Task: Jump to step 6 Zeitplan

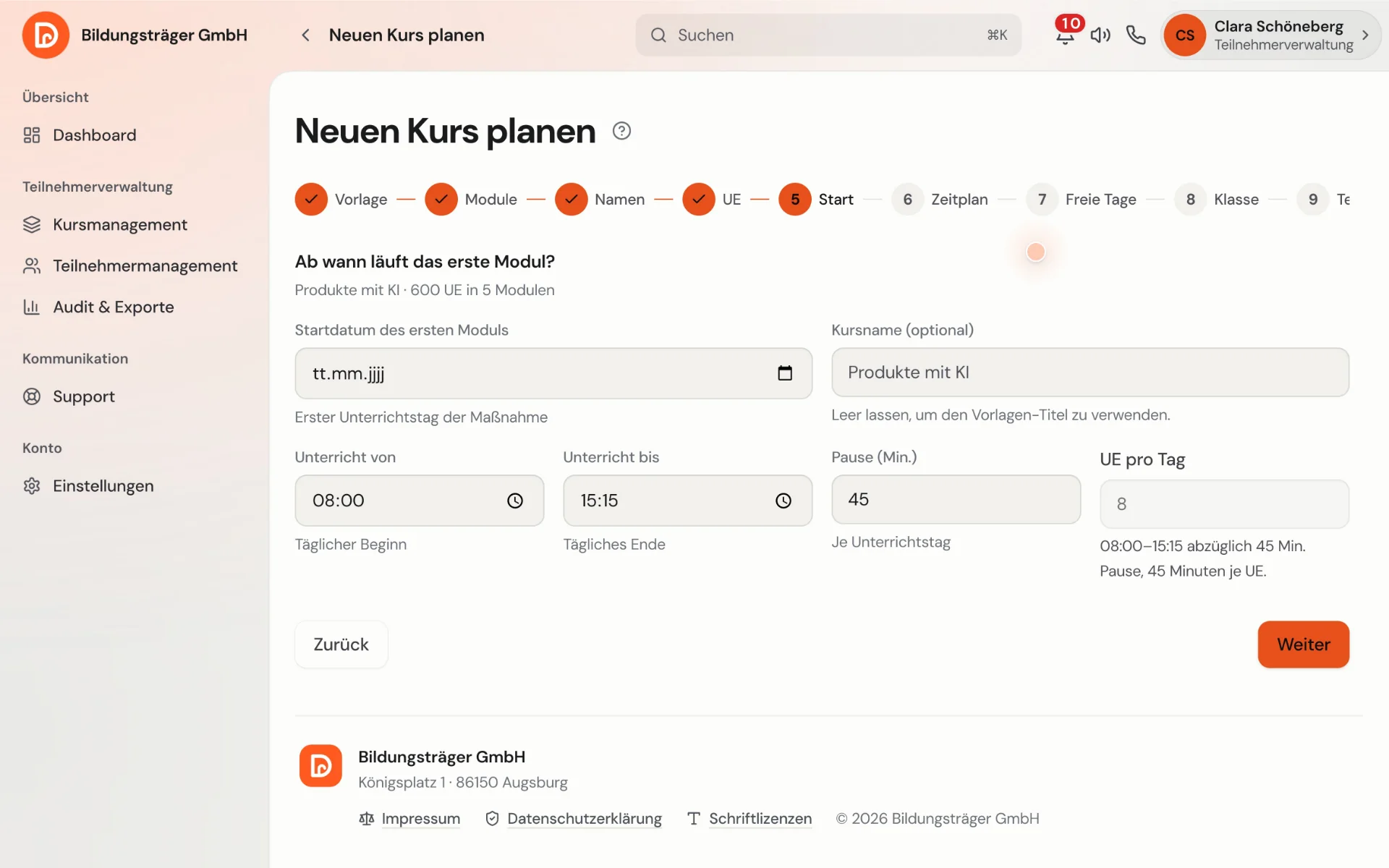Action: (940, 199)
